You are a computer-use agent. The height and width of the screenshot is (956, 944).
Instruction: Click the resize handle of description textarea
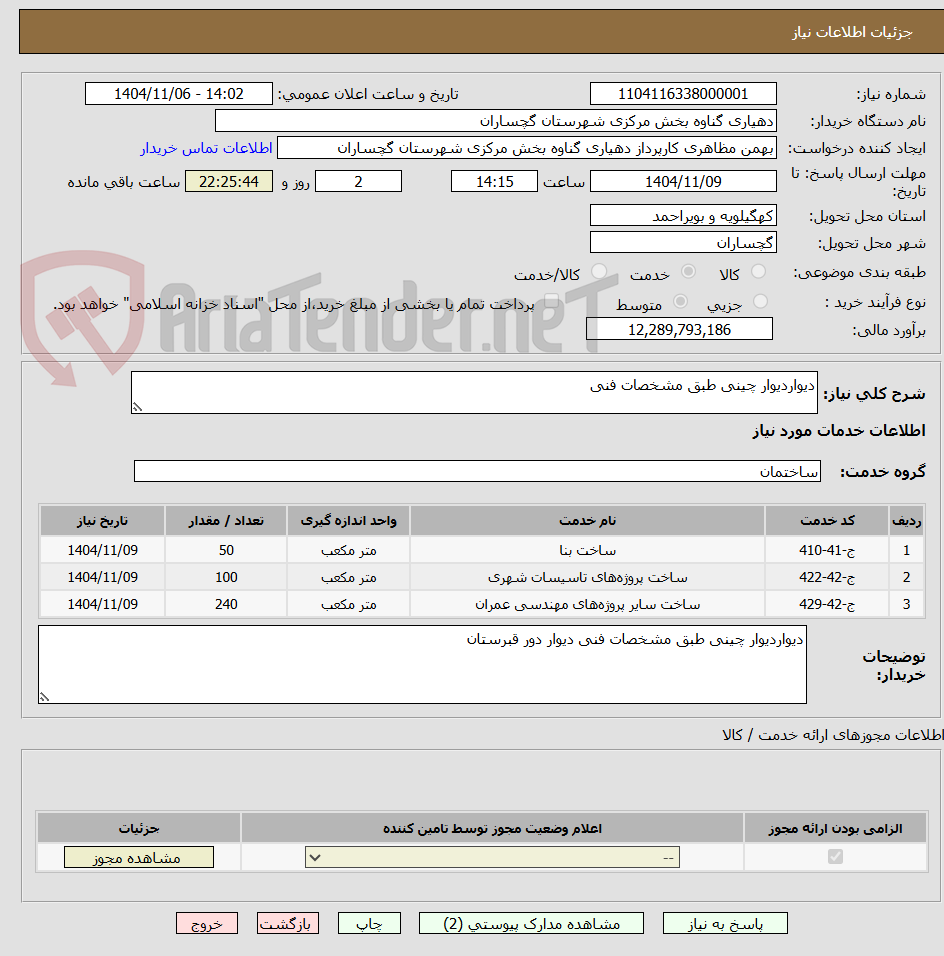137,407
